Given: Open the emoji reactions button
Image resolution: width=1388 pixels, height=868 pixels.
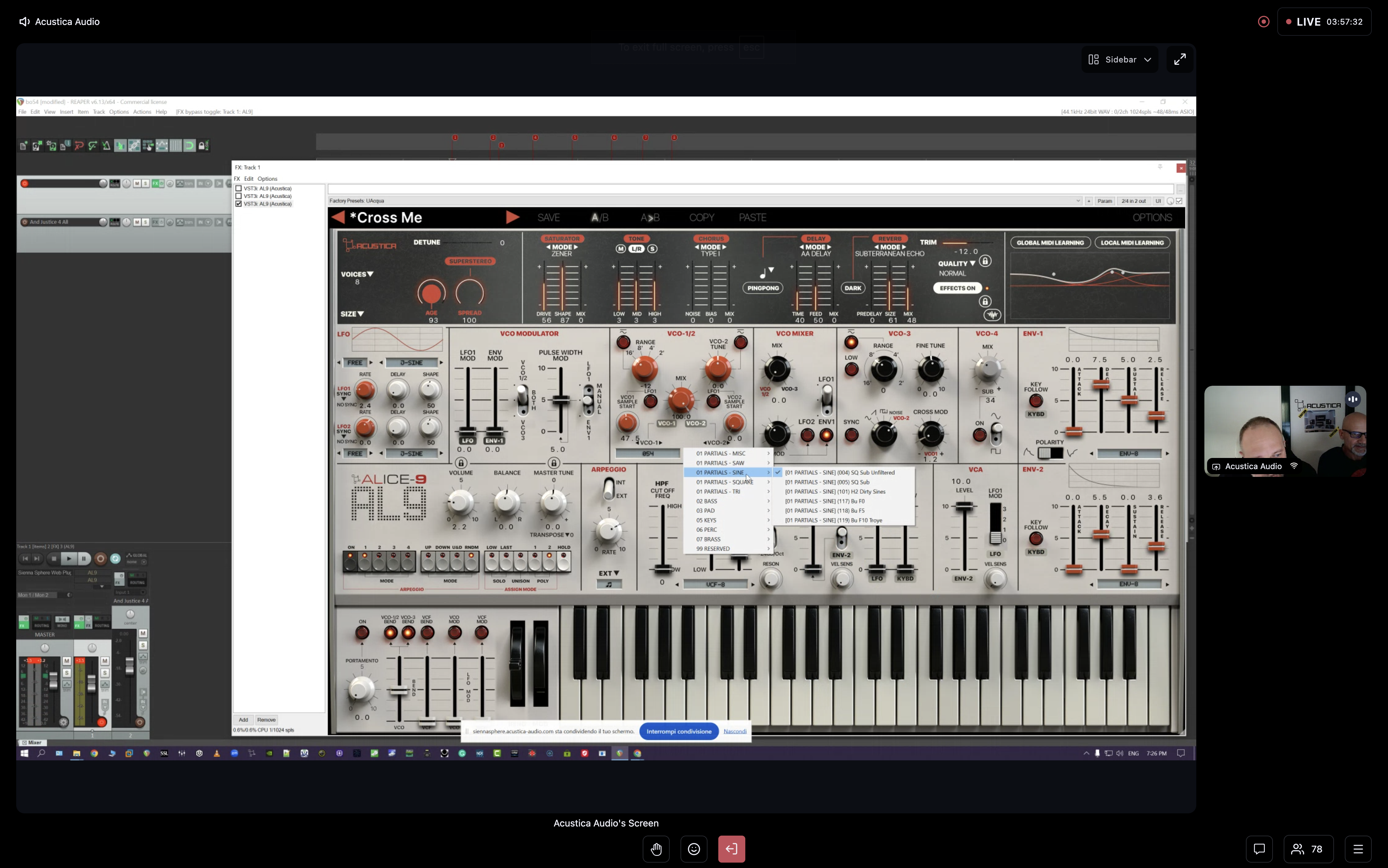Looking at the screenshot, I should 694,849.
